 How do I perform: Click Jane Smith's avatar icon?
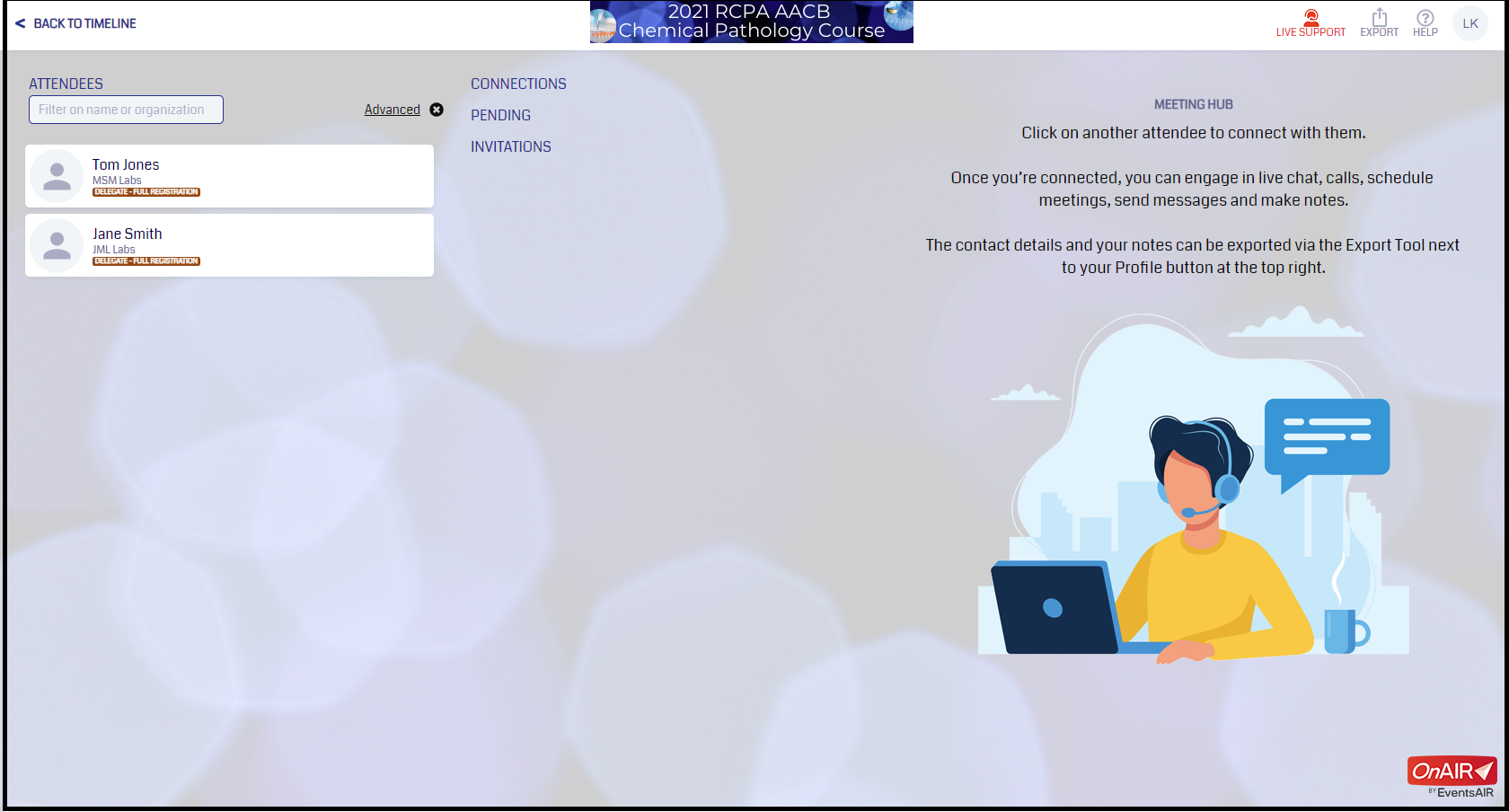click(57, 245)
